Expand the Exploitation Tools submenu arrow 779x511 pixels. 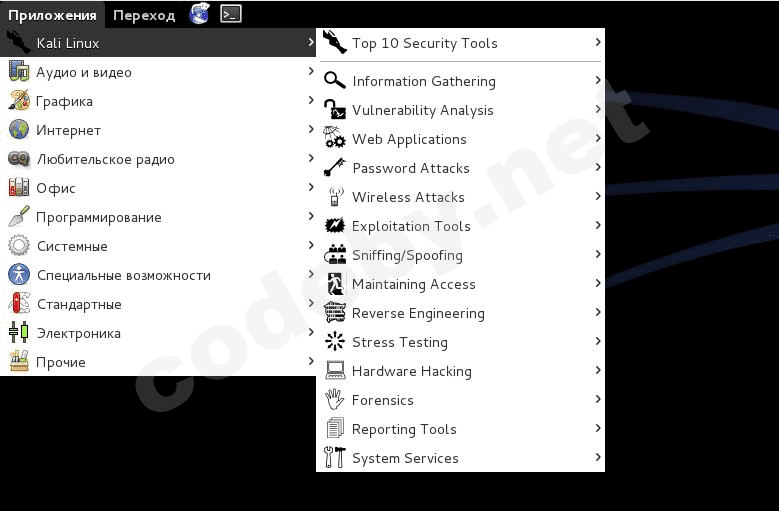pos(598,226)
